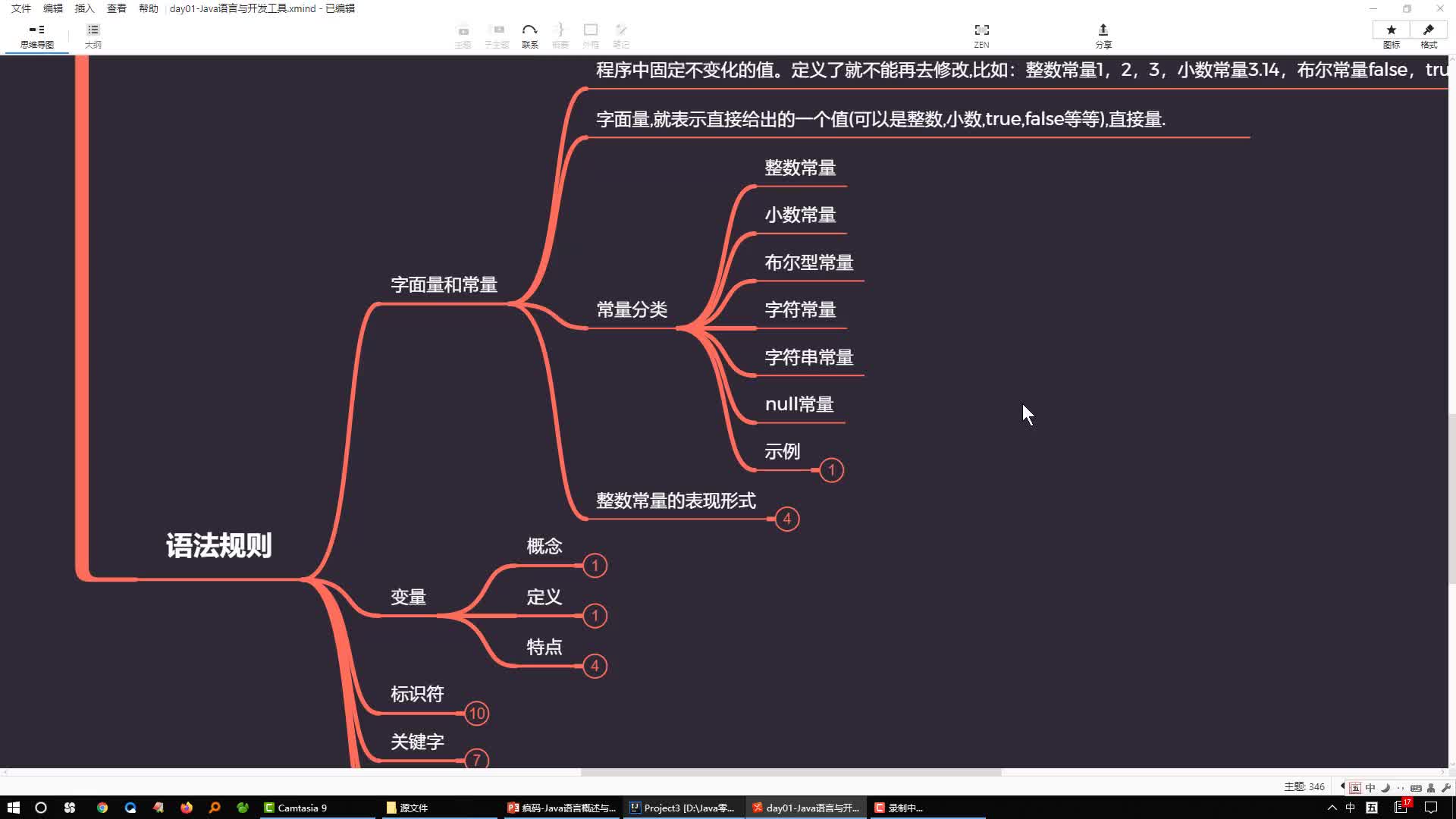Toggle IME 中 Chinese/English mode in floating bar

click(x=1370, y=788)
